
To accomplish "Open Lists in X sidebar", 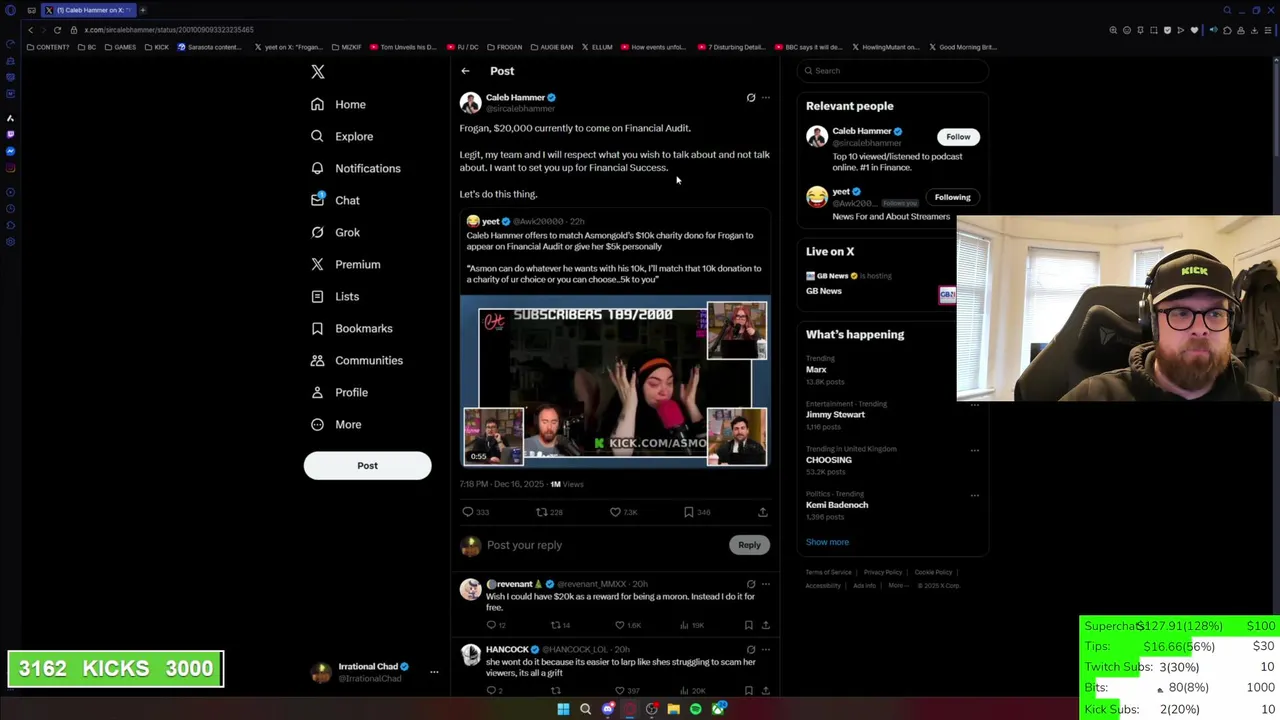I will [x=335, y=296].
